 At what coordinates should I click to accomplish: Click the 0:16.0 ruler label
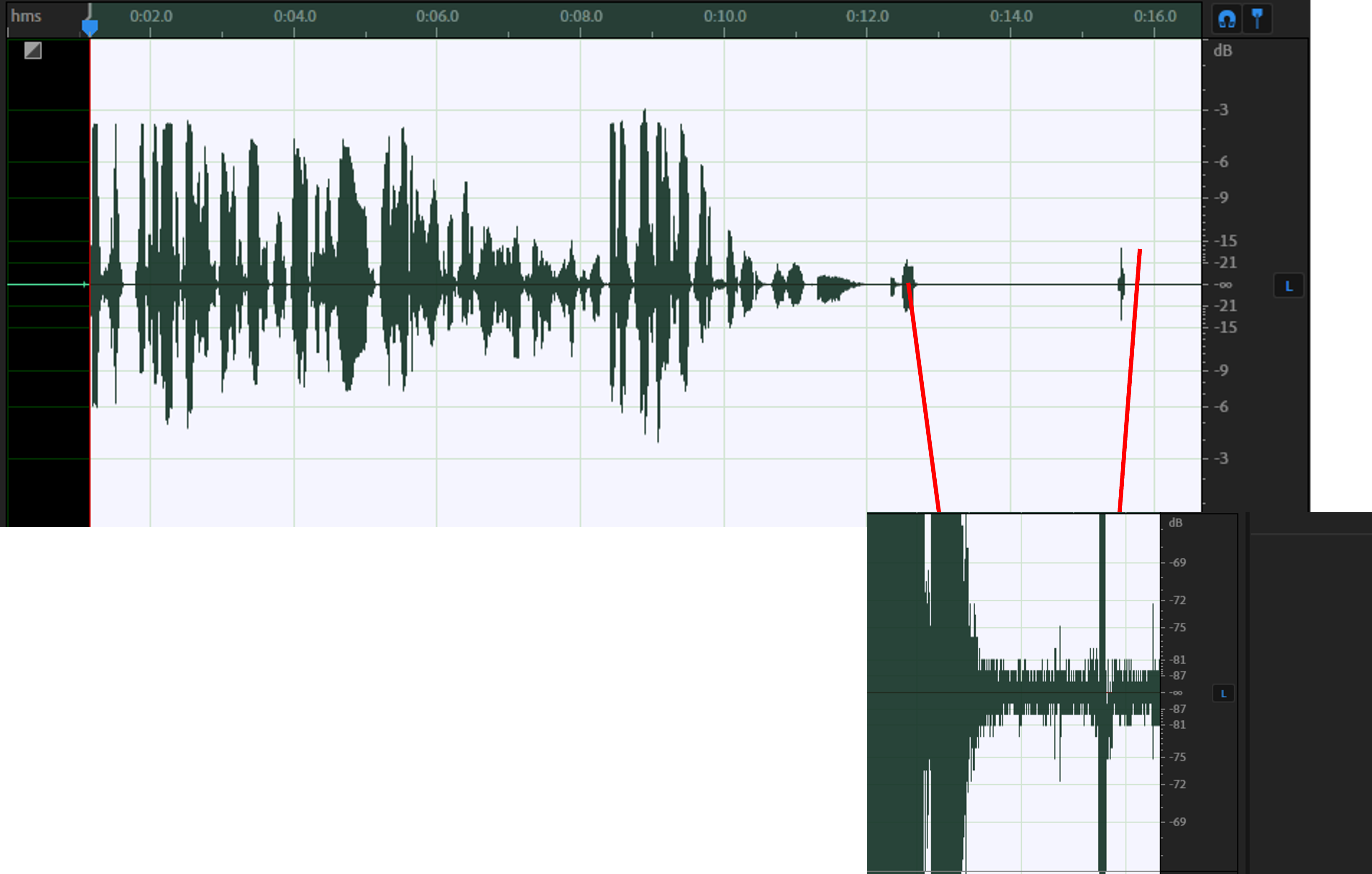[x=1155, y=16]
